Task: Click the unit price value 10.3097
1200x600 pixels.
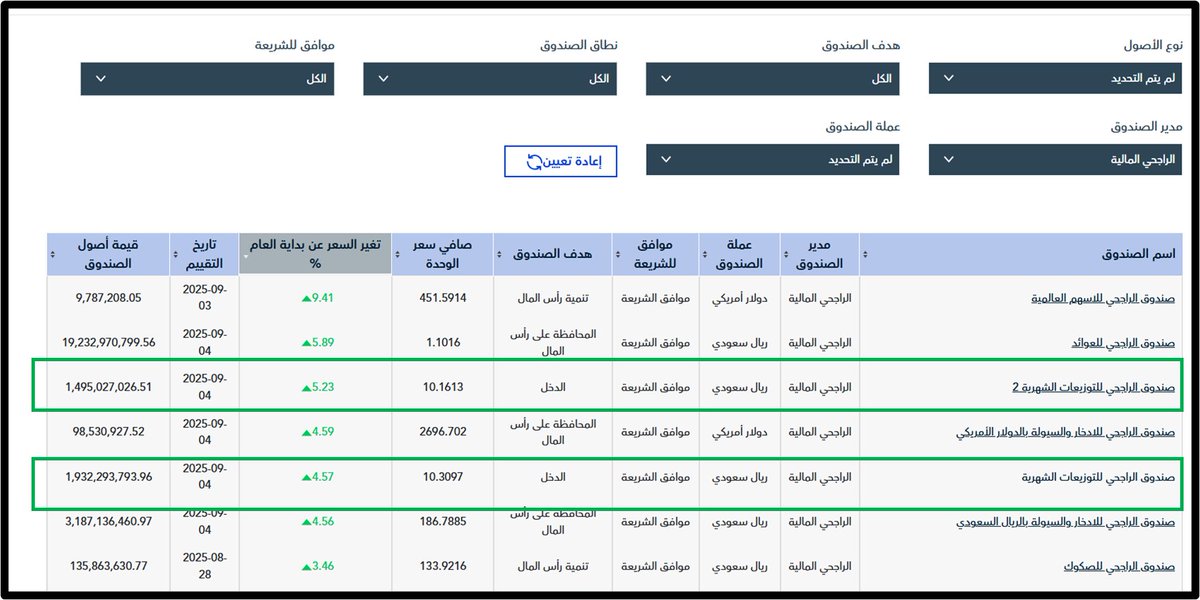Action: (442, 477)
